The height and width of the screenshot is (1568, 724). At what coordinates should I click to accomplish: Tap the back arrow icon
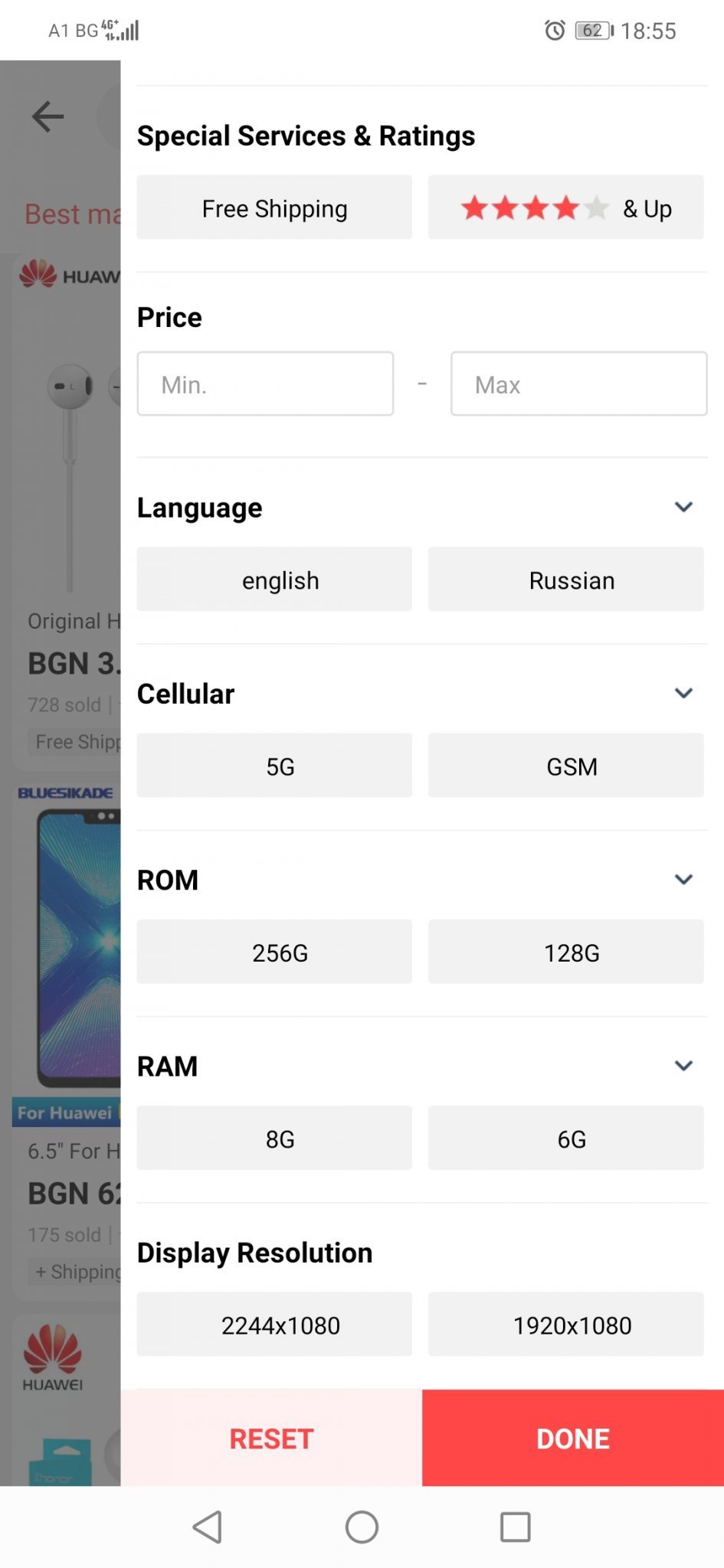tap(48, 117)
